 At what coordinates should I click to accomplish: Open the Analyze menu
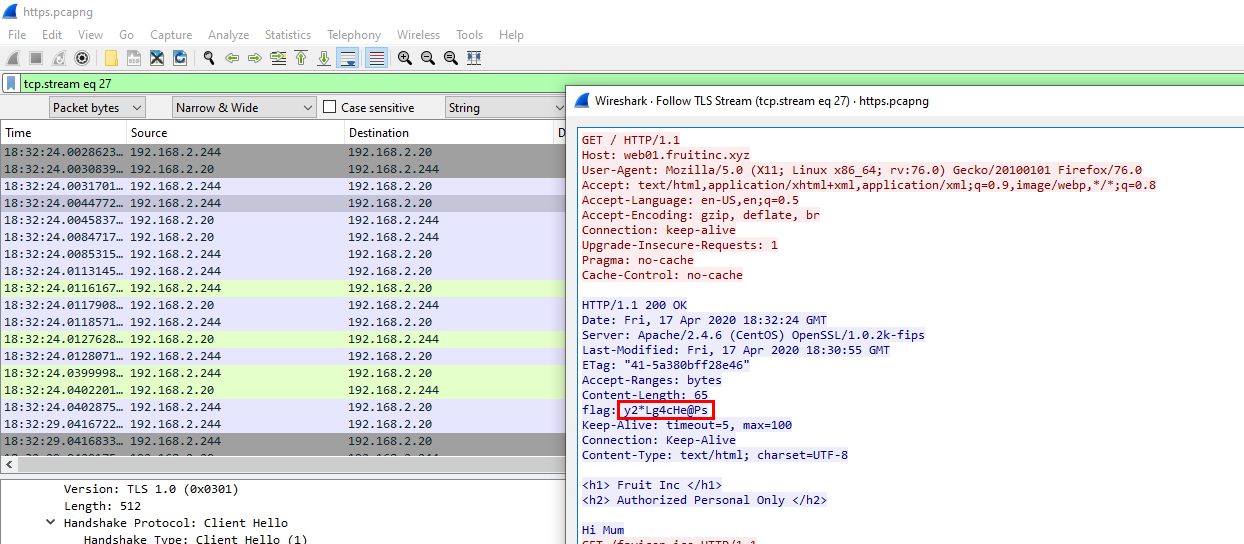228,34
